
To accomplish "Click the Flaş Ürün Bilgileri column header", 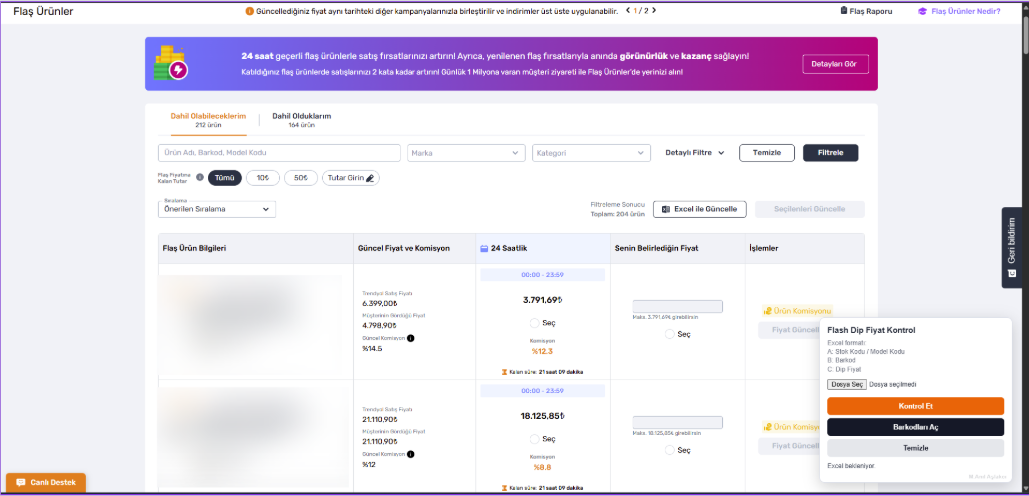I will point(196,249).
